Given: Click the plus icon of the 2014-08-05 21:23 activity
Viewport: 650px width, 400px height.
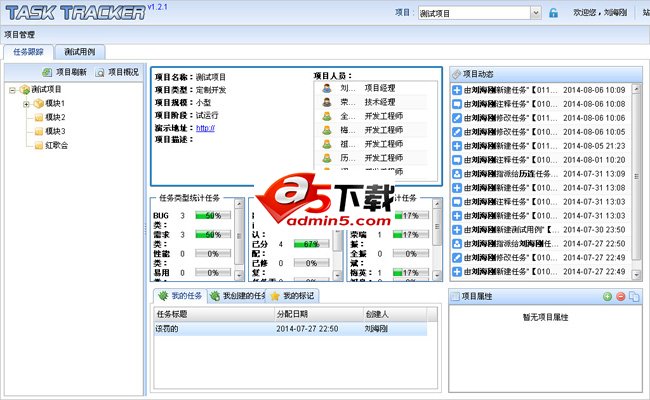Looking at the screenshot, I should point(457,146).
